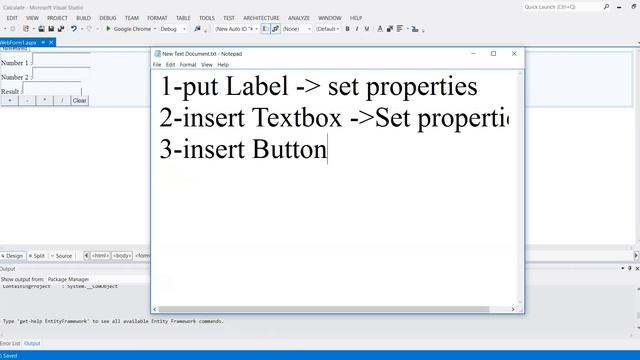The image size is (640, 360).
Task: Open Package Manager output source dropdown
Action: [98, 279]
